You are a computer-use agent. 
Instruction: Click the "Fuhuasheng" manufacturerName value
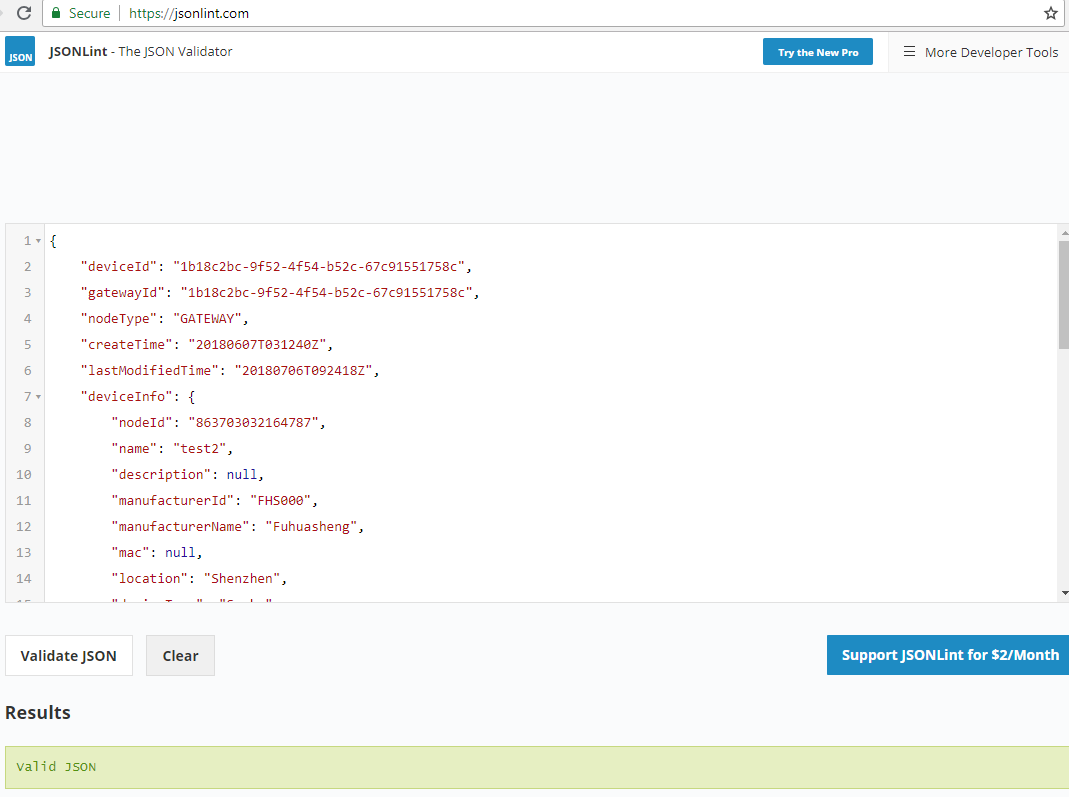(312, 526)
